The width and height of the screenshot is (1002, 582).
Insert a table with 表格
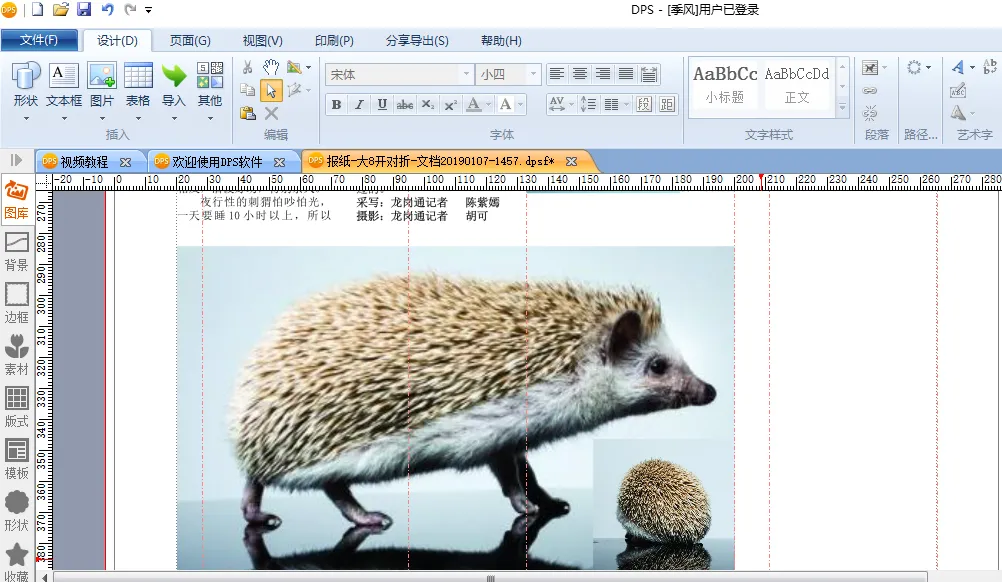[138, 84]
